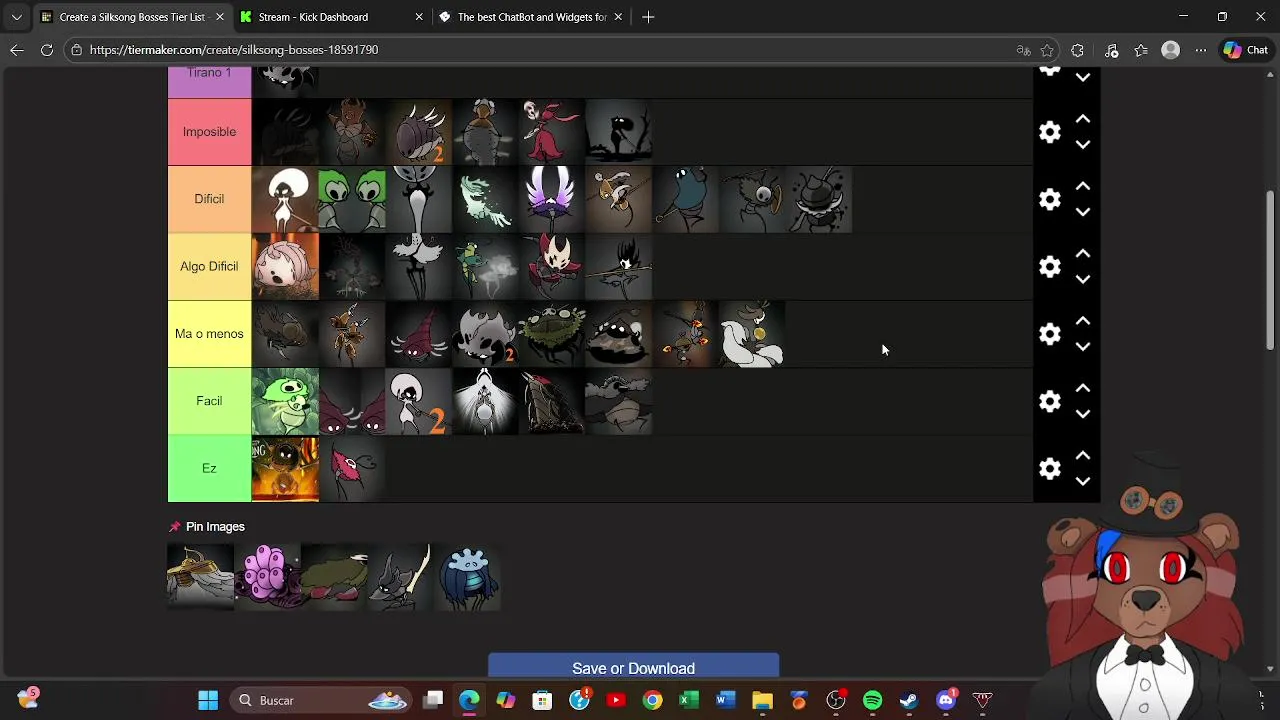Screen dimensions: 1280x720
Task: Close the Silksong Tier List tab
Action: point(219,17)
